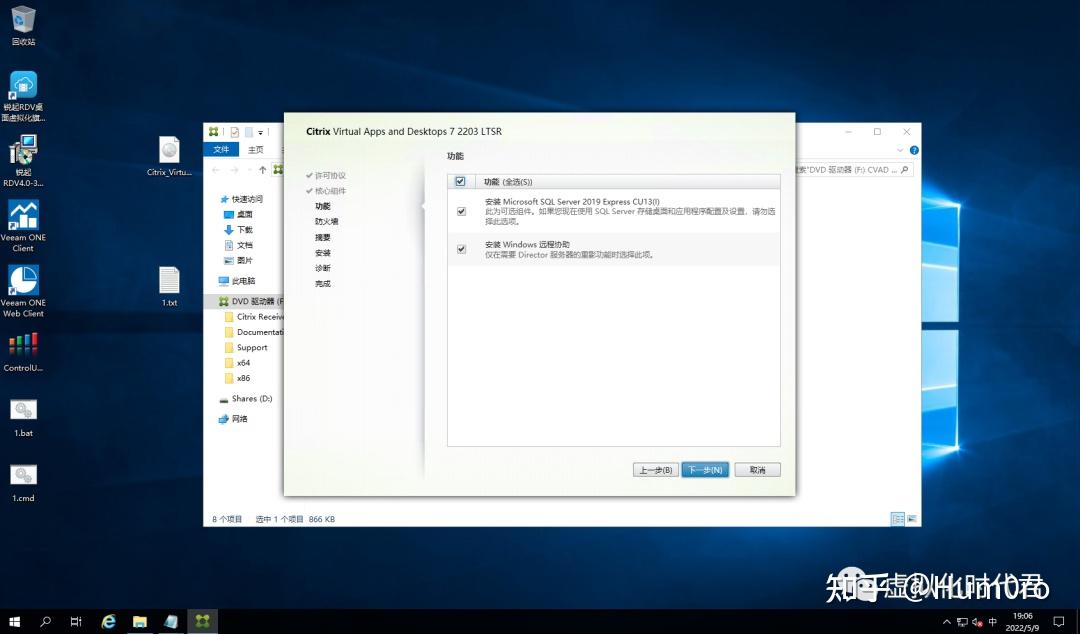Image resolution: width=1080 pixels, height=634 pixels.
Task: Collapse the 此电脑 tree node
Action: 216,279
